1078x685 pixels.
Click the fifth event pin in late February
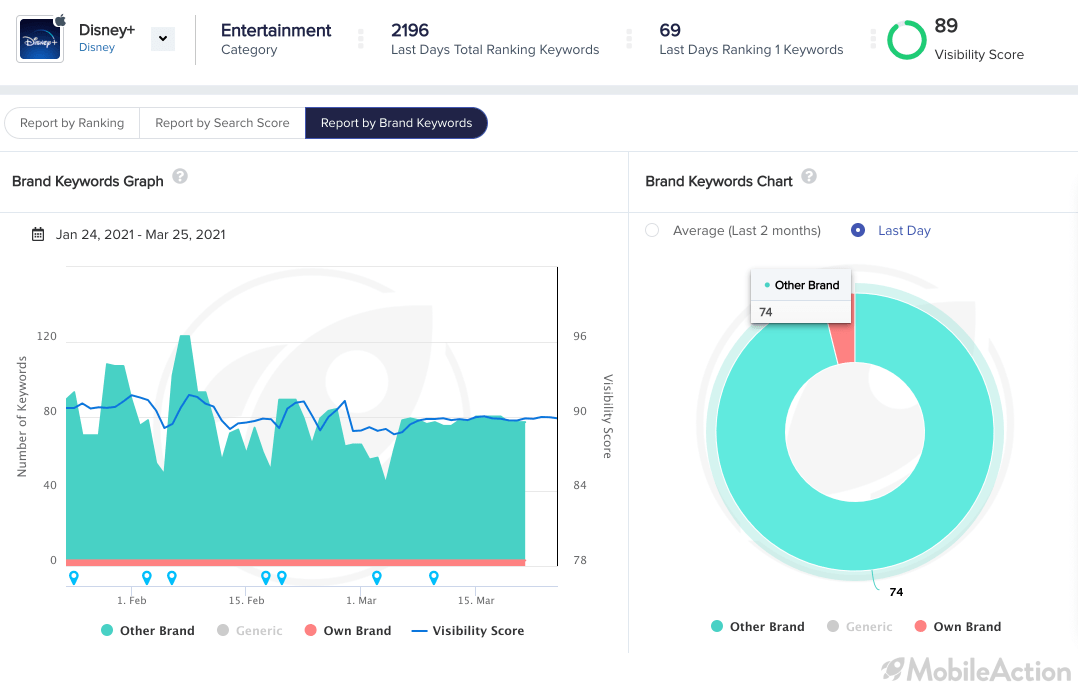click(x=282, y=577)
